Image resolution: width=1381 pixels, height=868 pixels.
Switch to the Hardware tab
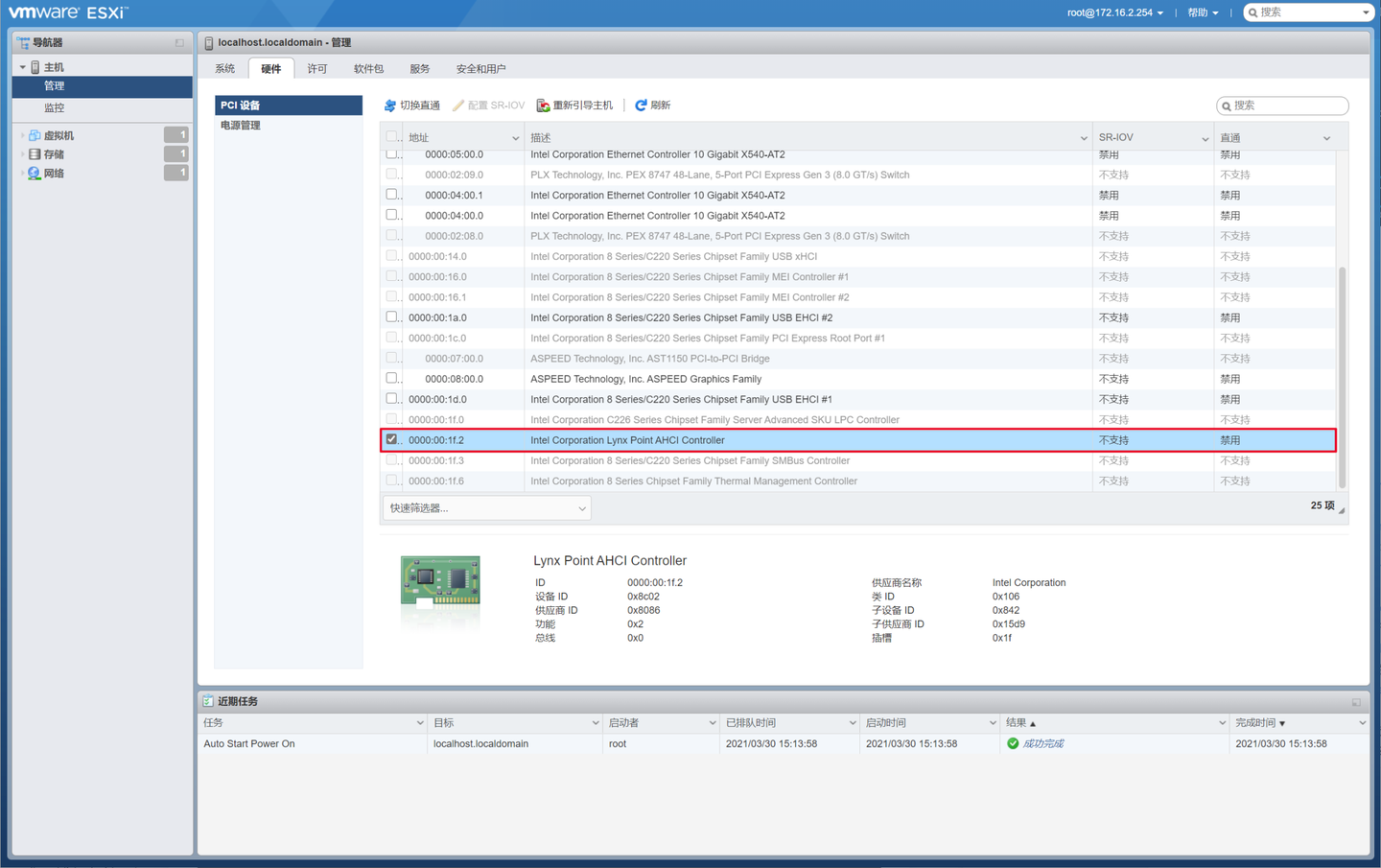pyautogui.click(x=271, y=69)
